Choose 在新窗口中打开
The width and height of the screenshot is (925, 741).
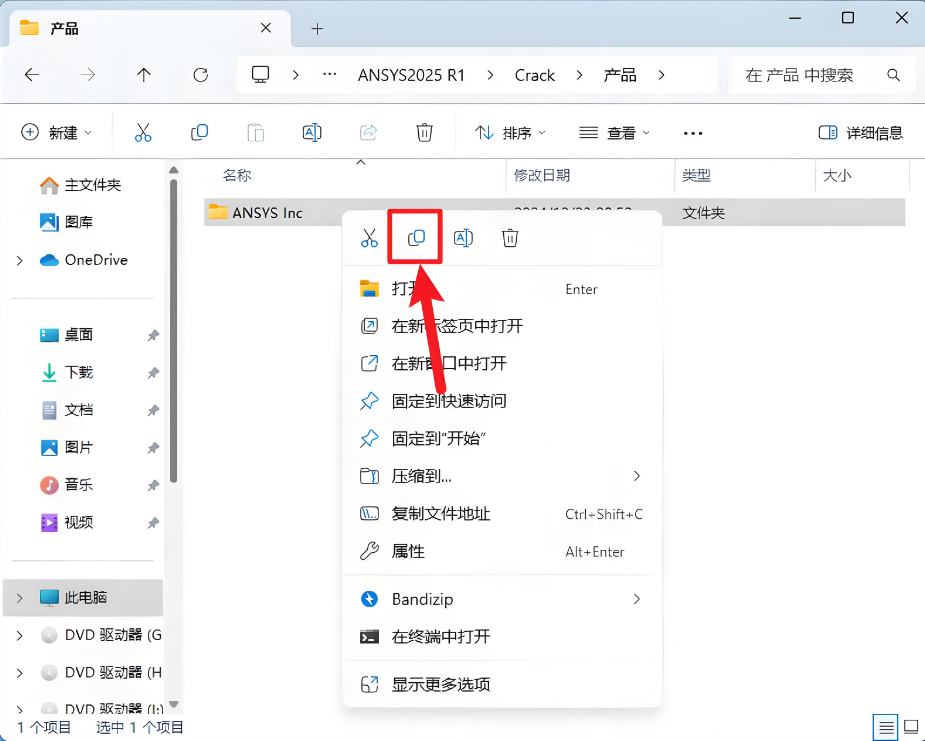(502, 363)
